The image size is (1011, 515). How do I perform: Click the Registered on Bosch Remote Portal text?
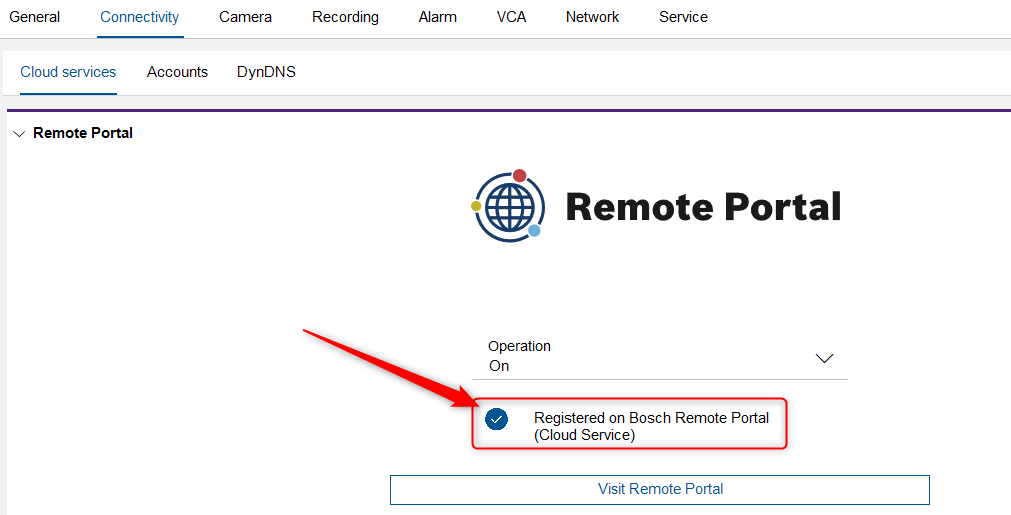pyautogui.click(x=651, y=426)
